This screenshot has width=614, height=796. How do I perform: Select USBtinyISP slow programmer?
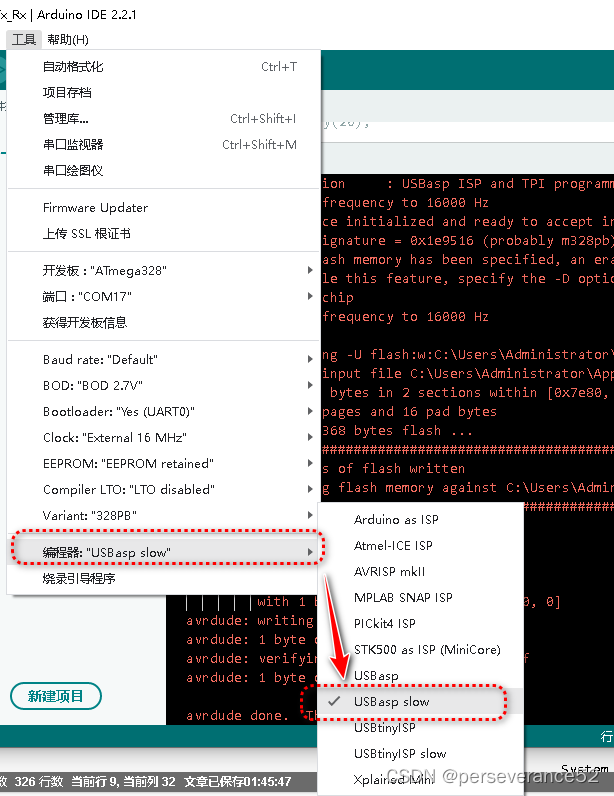pyautogui.click(x=421, y=753)
